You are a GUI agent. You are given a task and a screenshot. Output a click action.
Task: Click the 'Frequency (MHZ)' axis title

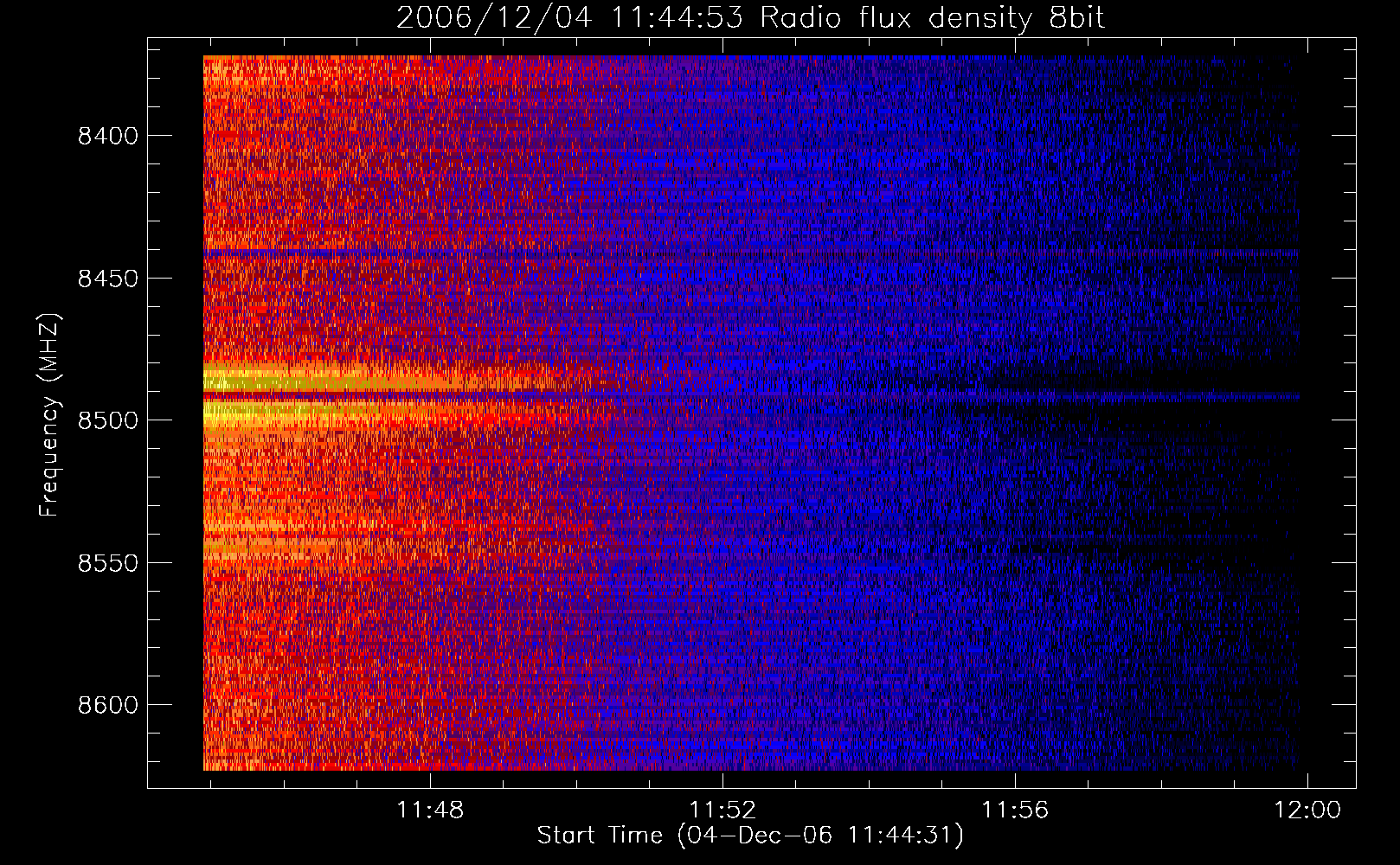(50, 415)
